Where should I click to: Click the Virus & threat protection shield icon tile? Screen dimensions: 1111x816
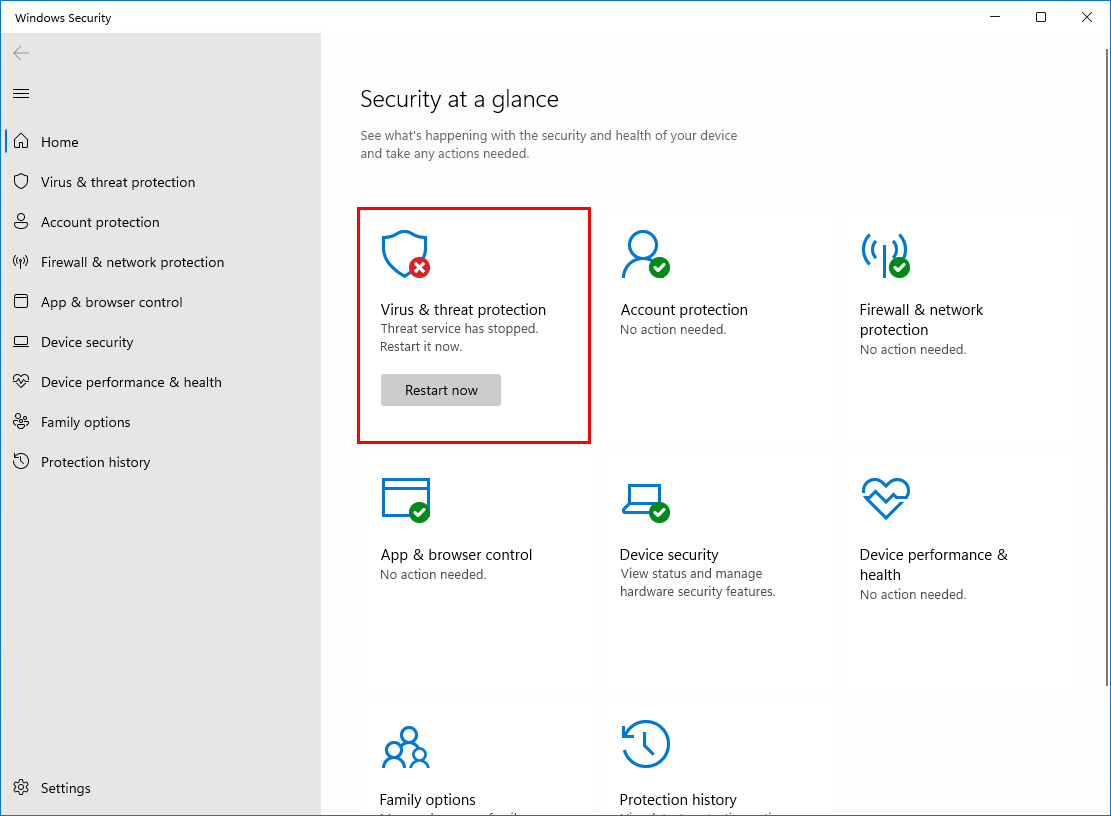click(x=405, y=254)
